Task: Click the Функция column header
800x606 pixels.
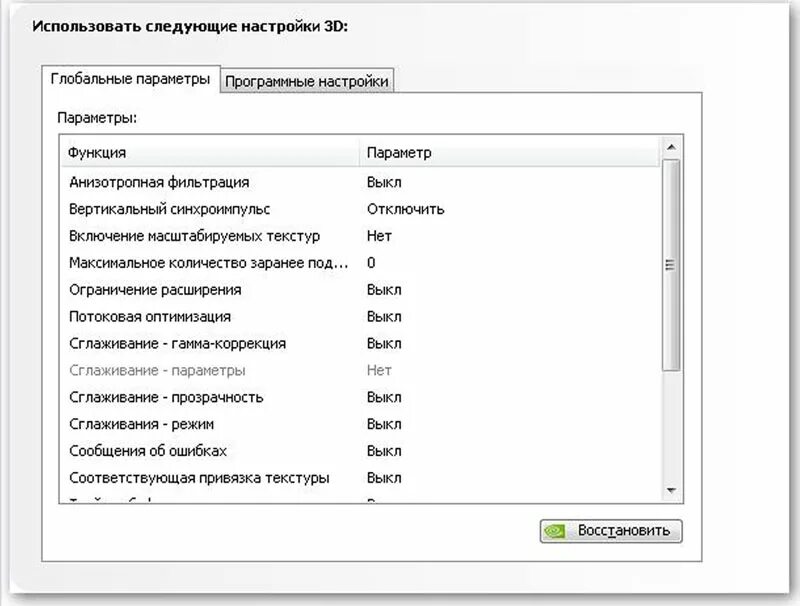Action: pyautogui.click(x=211, y=153)
